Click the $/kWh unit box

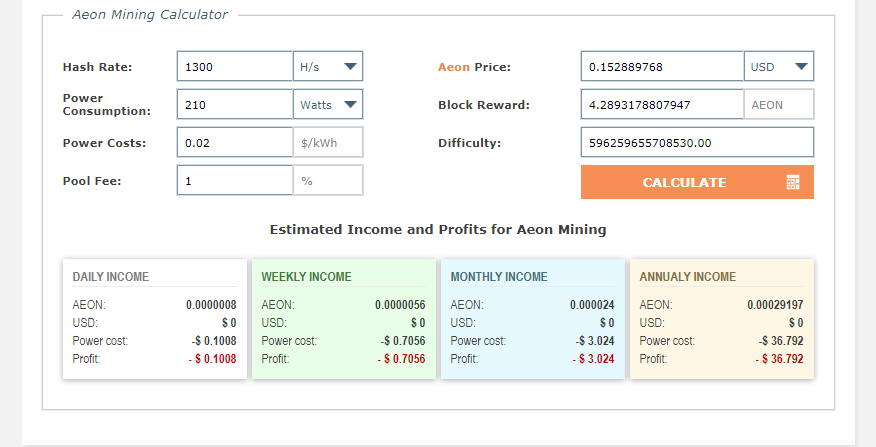coord(328,142)
